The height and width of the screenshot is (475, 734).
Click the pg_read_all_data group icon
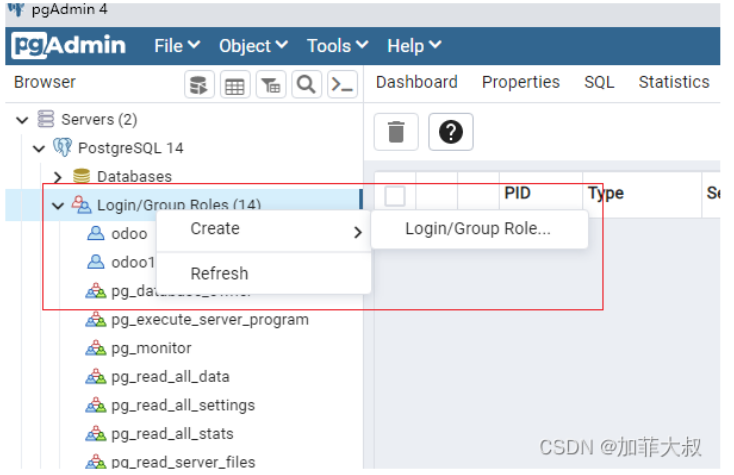tap(96, 376)
